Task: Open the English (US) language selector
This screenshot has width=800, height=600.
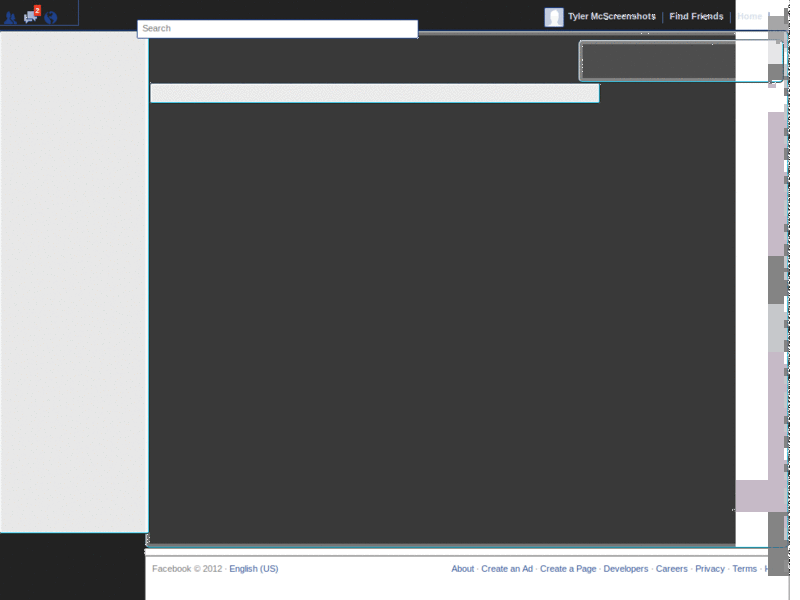Action: point(252,568)
